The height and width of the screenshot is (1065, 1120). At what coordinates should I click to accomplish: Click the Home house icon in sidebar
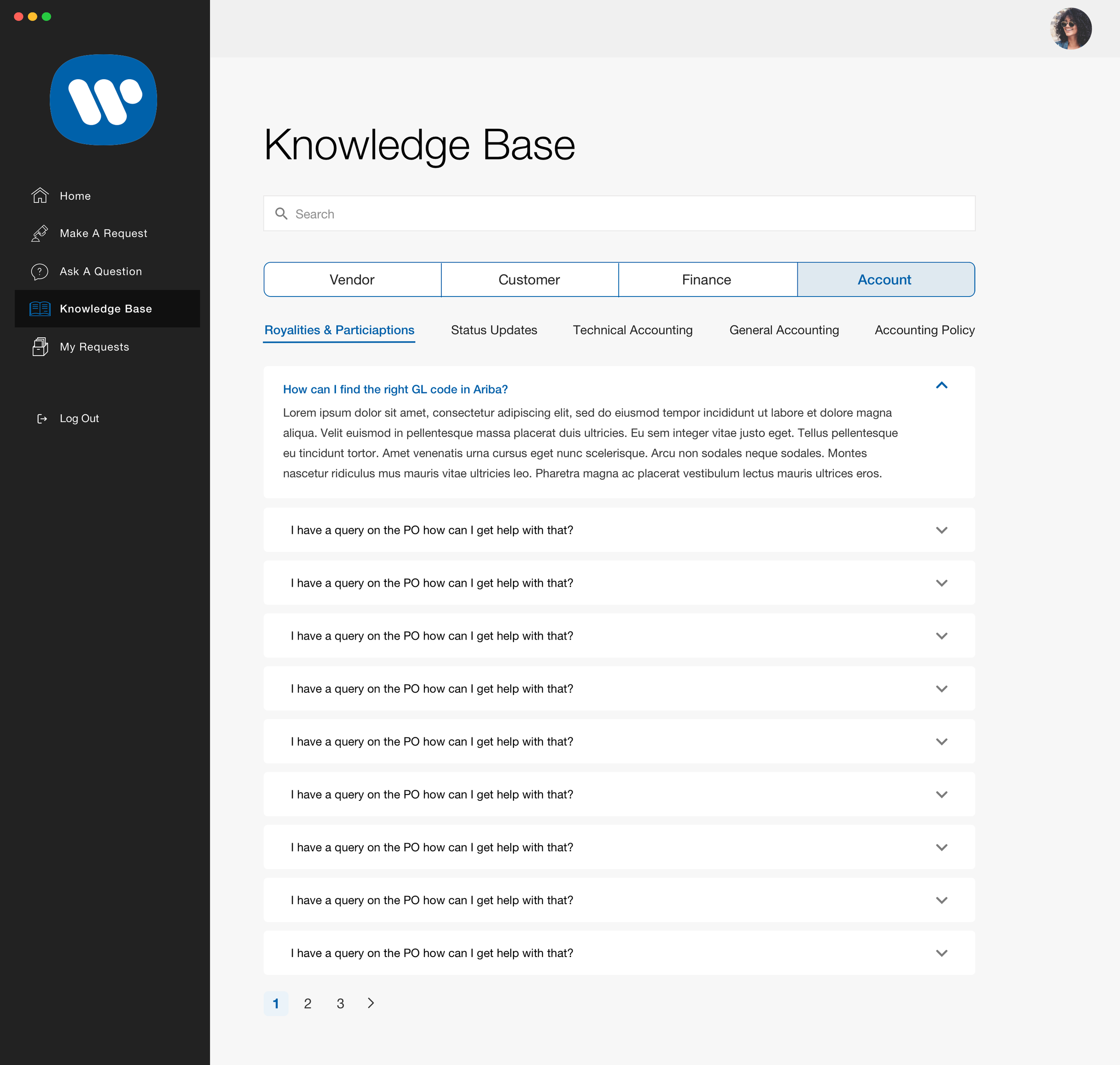tap(40, 195)
